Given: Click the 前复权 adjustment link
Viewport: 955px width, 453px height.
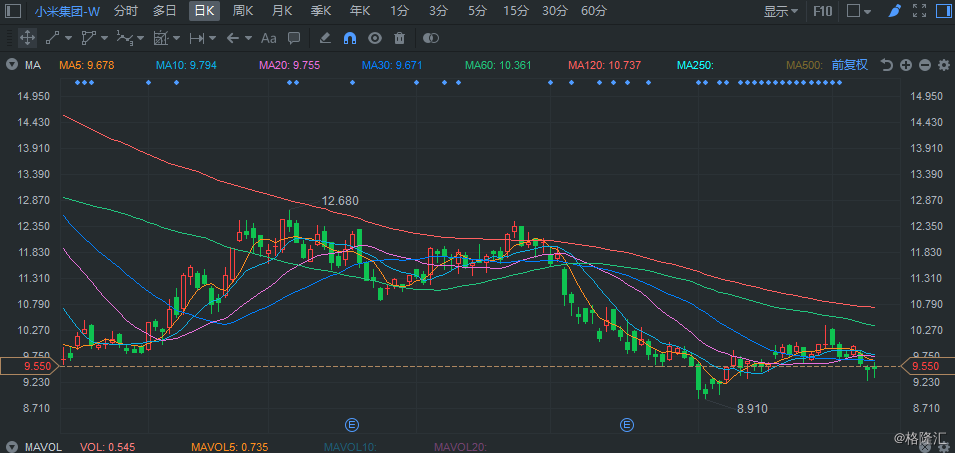Looking at the screenshot, I should click(850, 65).
